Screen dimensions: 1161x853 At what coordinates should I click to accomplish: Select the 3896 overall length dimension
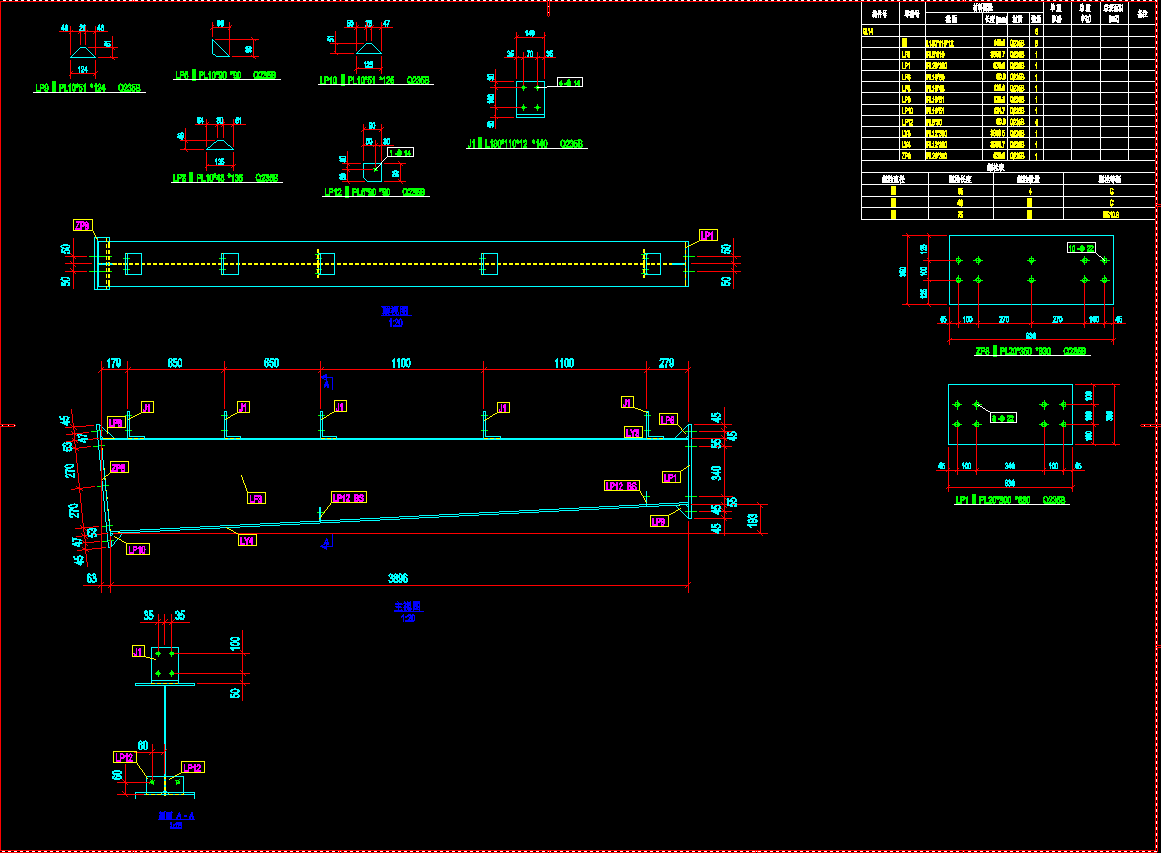[398, 578]
